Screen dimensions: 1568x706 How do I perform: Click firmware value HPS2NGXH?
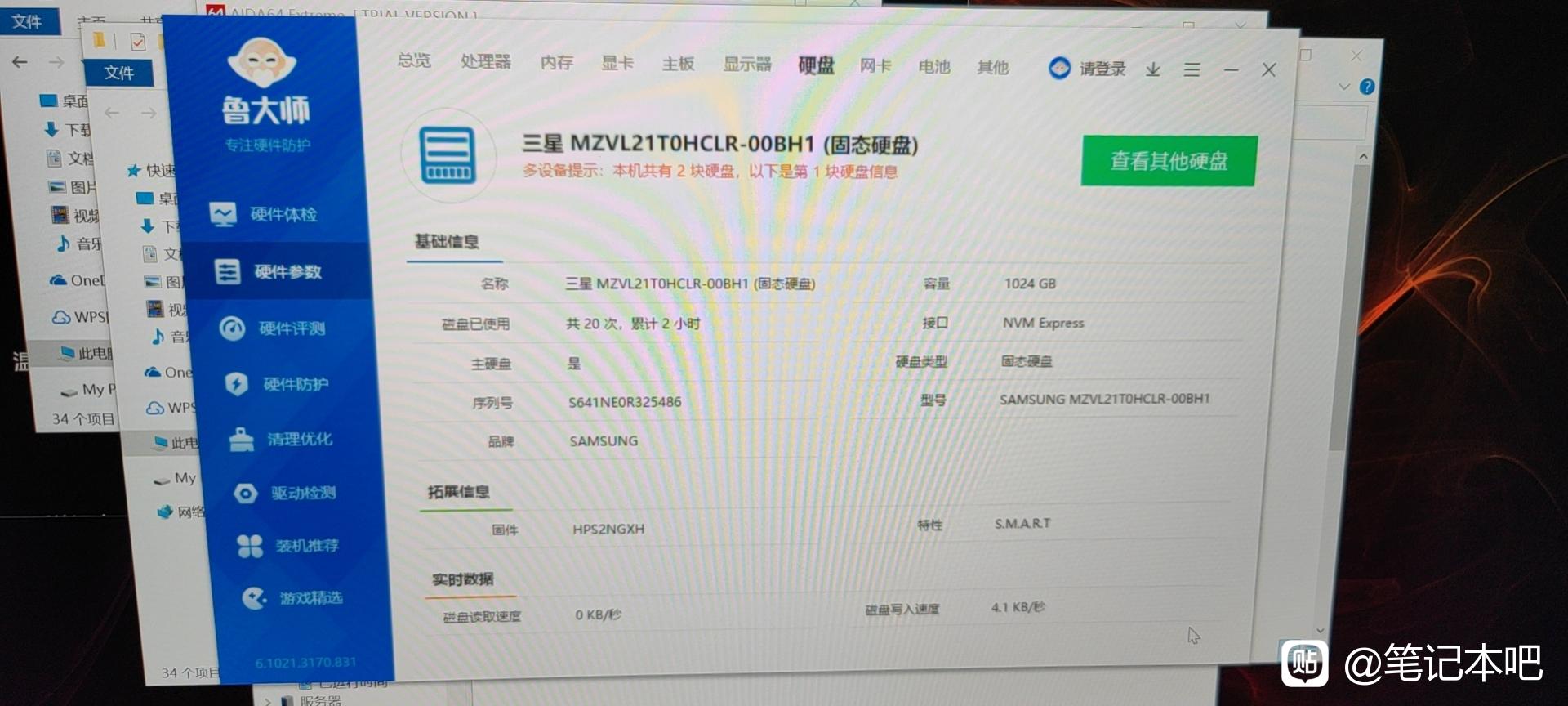[x=608, y=529]
